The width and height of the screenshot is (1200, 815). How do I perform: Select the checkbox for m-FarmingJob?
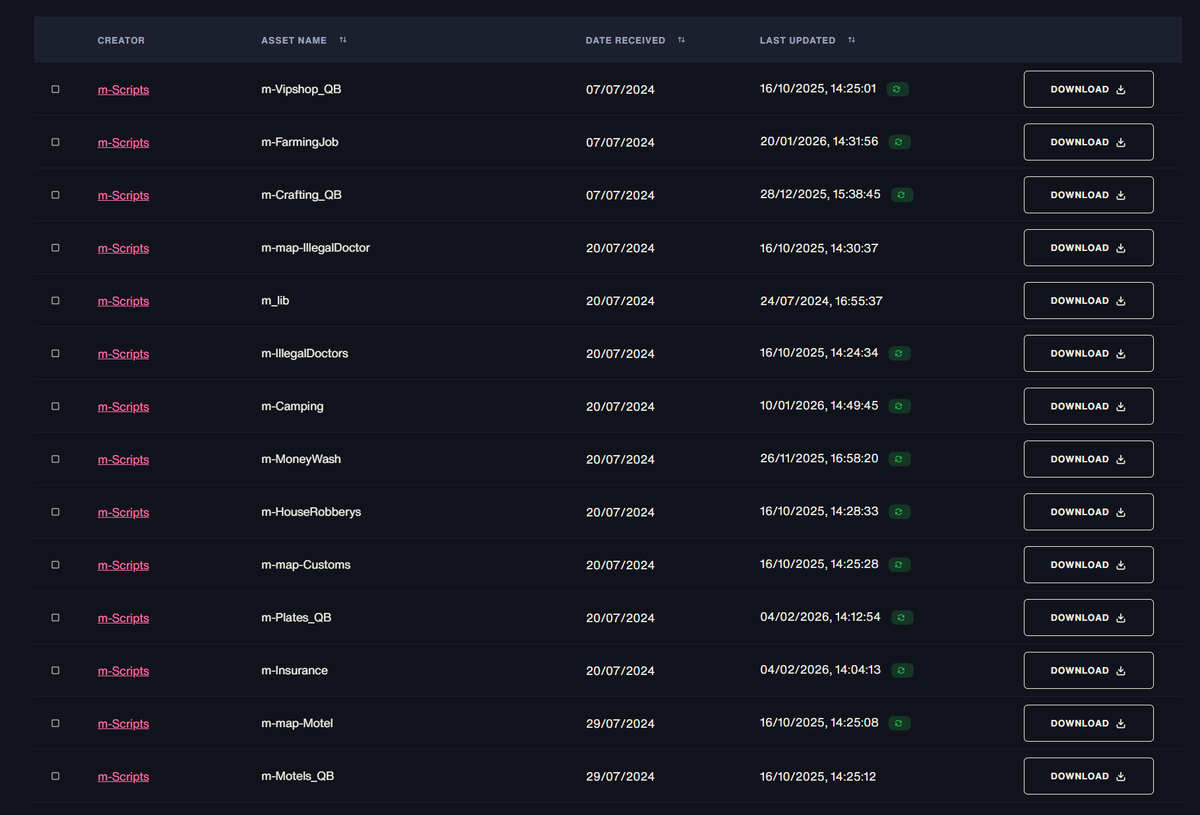tap(55, 142)
